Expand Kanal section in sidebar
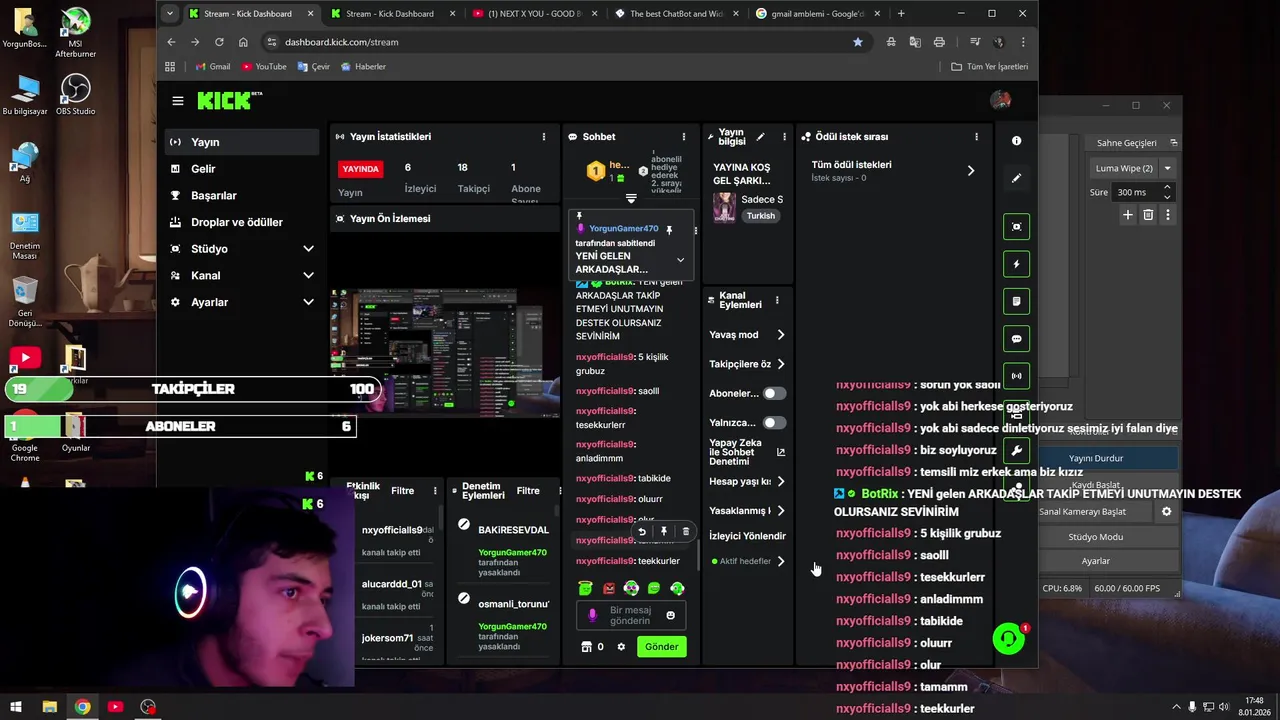 [308, 275]
